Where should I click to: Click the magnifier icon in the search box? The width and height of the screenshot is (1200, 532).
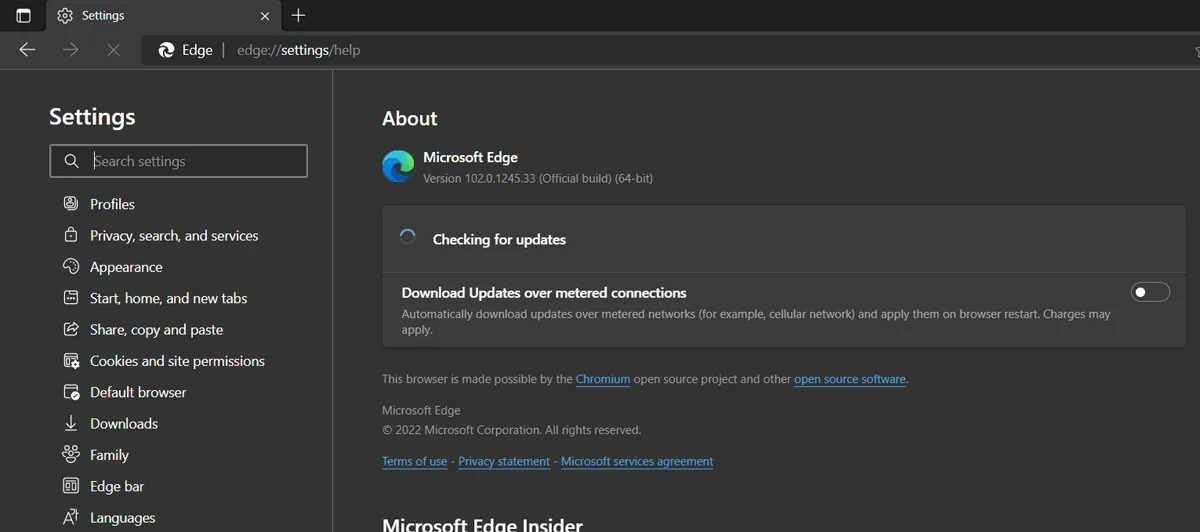pyautogui.click(x=71, y=161)
